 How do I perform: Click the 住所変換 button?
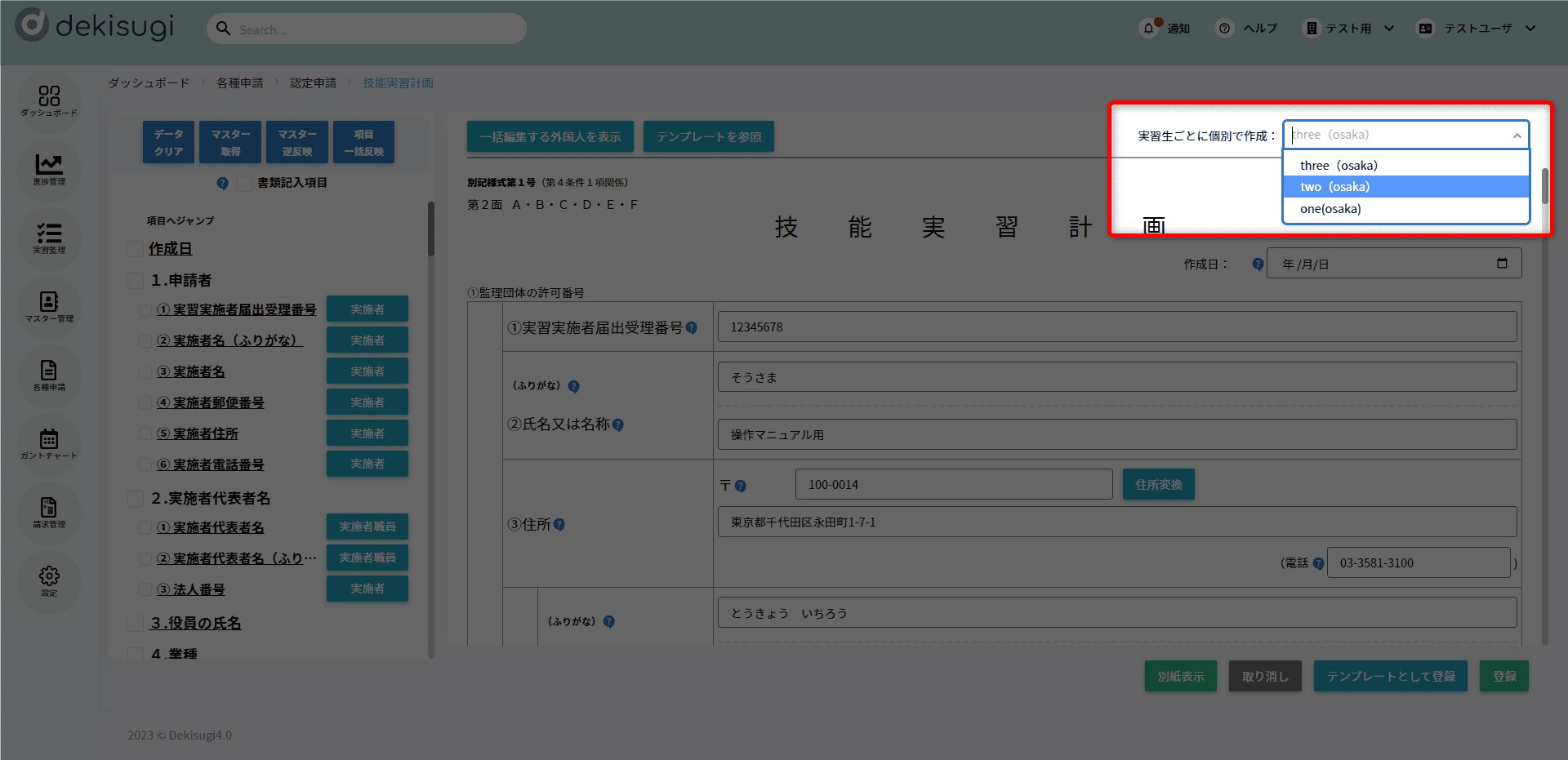click(x=1158, y=485)
